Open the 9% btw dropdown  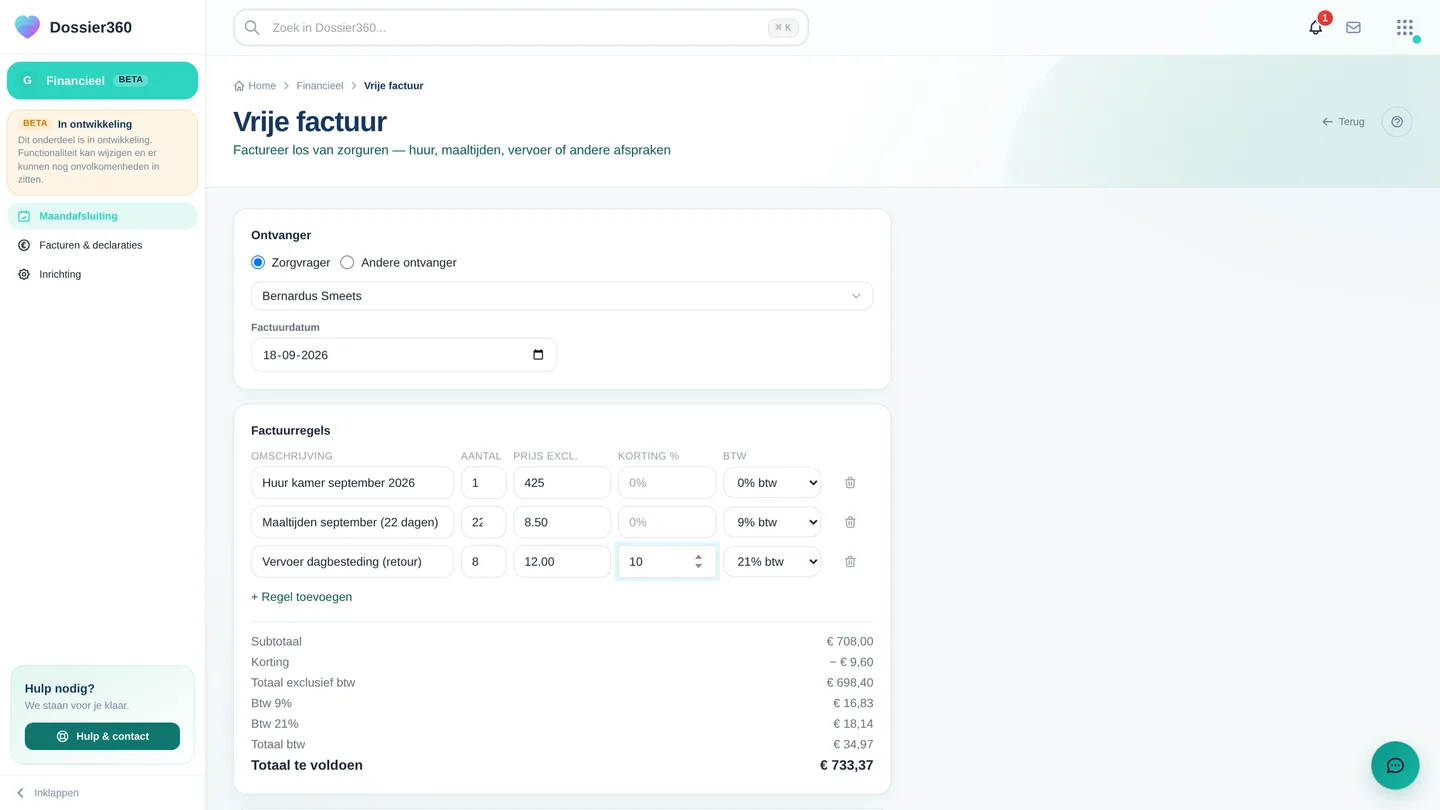(772, 522)
